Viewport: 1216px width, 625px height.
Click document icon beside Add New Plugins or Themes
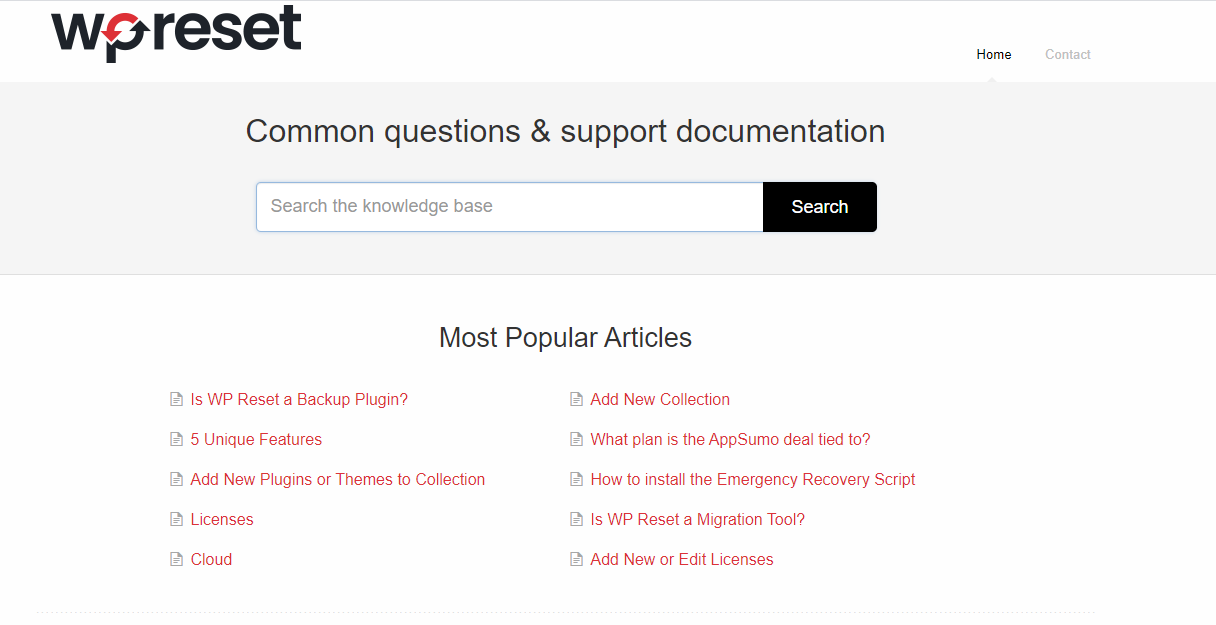click(x=176, y=479)
